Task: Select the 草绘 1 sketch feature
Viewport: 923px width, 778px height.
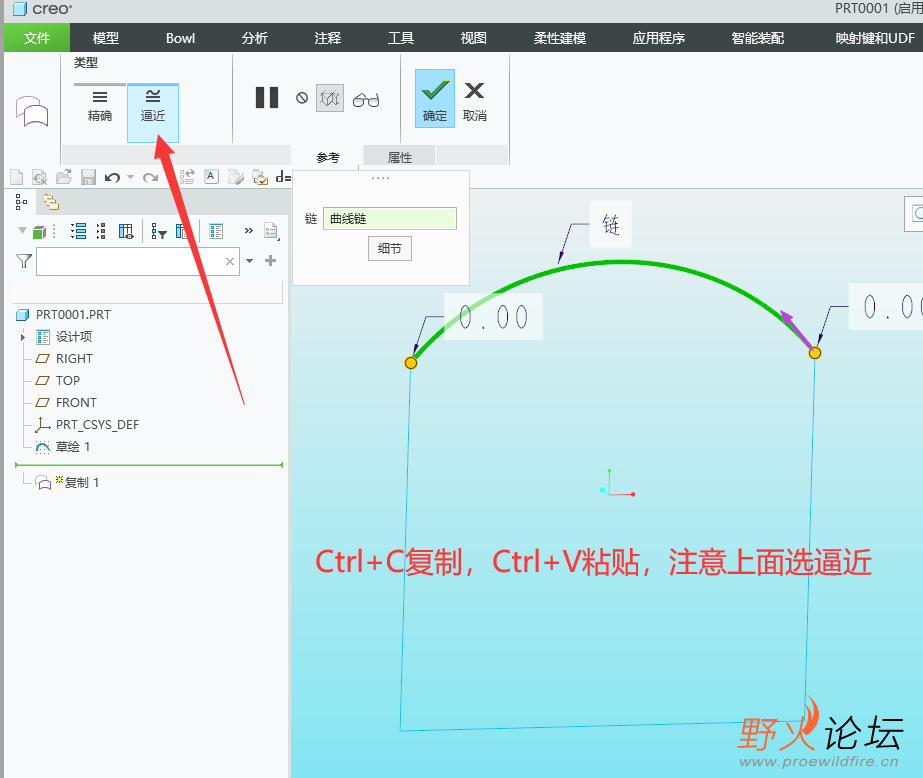Action: [73, 447]
